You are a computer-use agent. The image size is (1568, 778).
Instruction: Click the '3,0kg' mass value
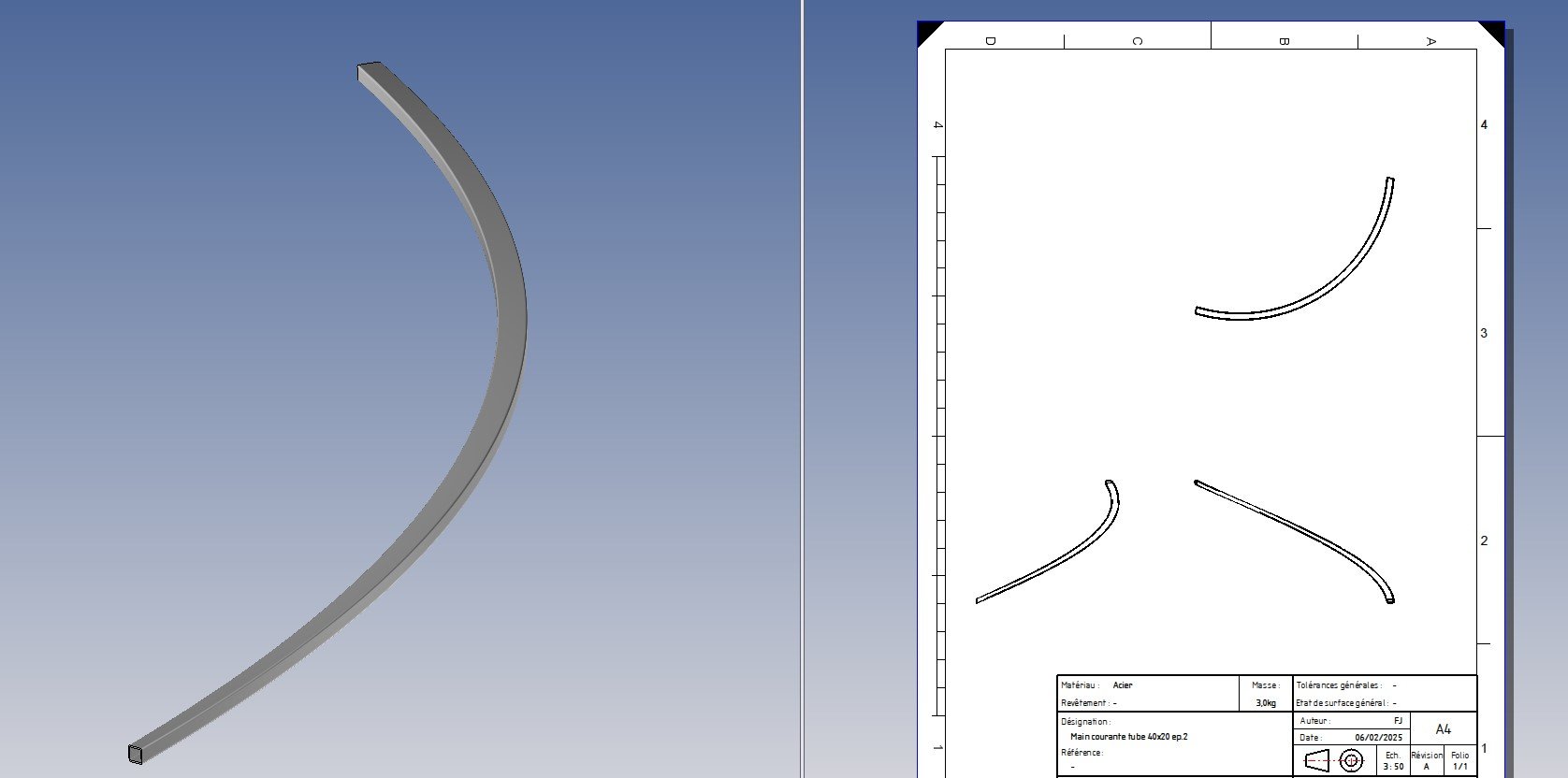click(x=1266, y=703)
